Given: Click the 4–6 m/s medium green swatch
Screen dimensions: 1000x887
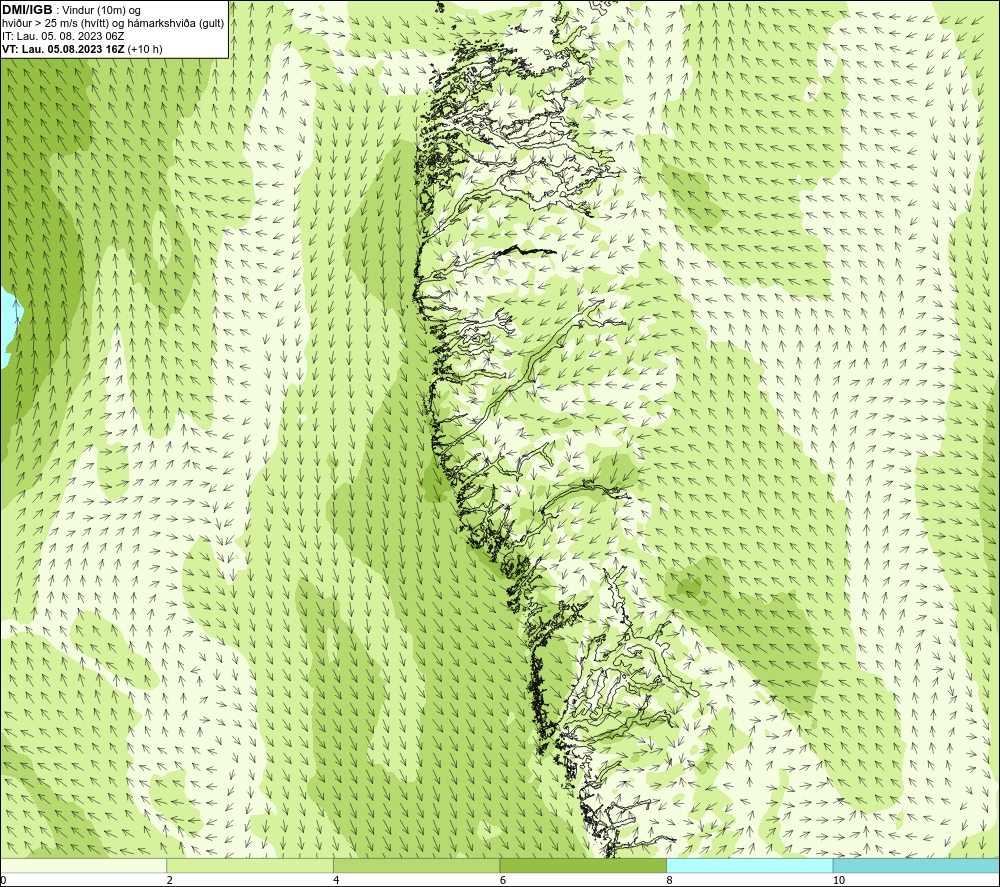Looking at the screenshot, I should coord(416,866).
